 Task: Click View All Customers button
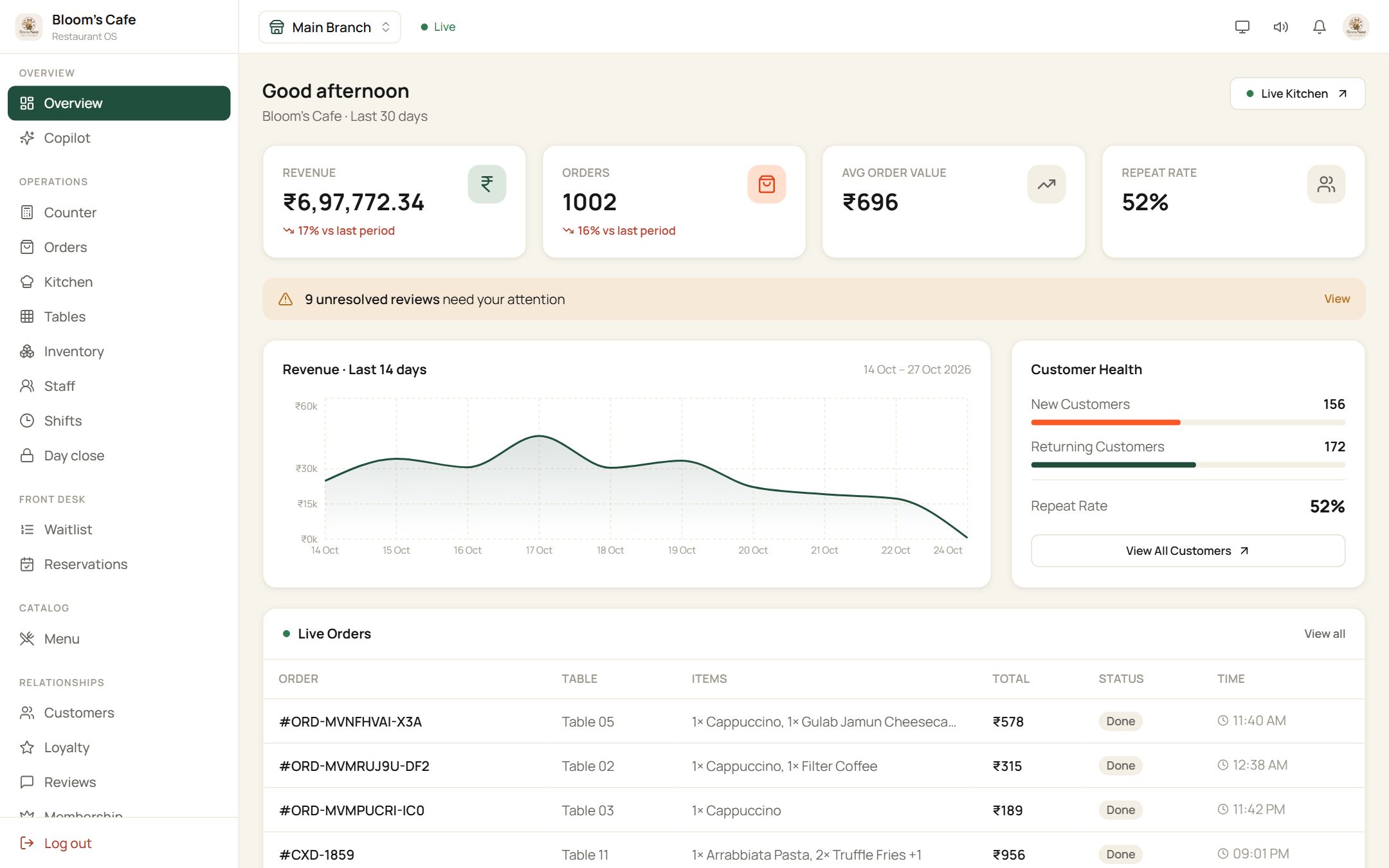click(1188, 551)
